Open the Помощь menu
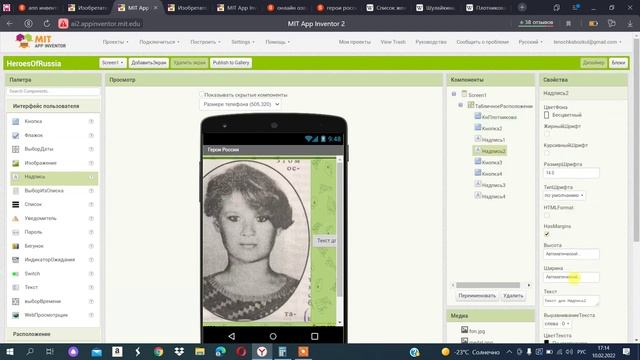Image resolution: width=640 pixels, height=360 pixels. 278,42
